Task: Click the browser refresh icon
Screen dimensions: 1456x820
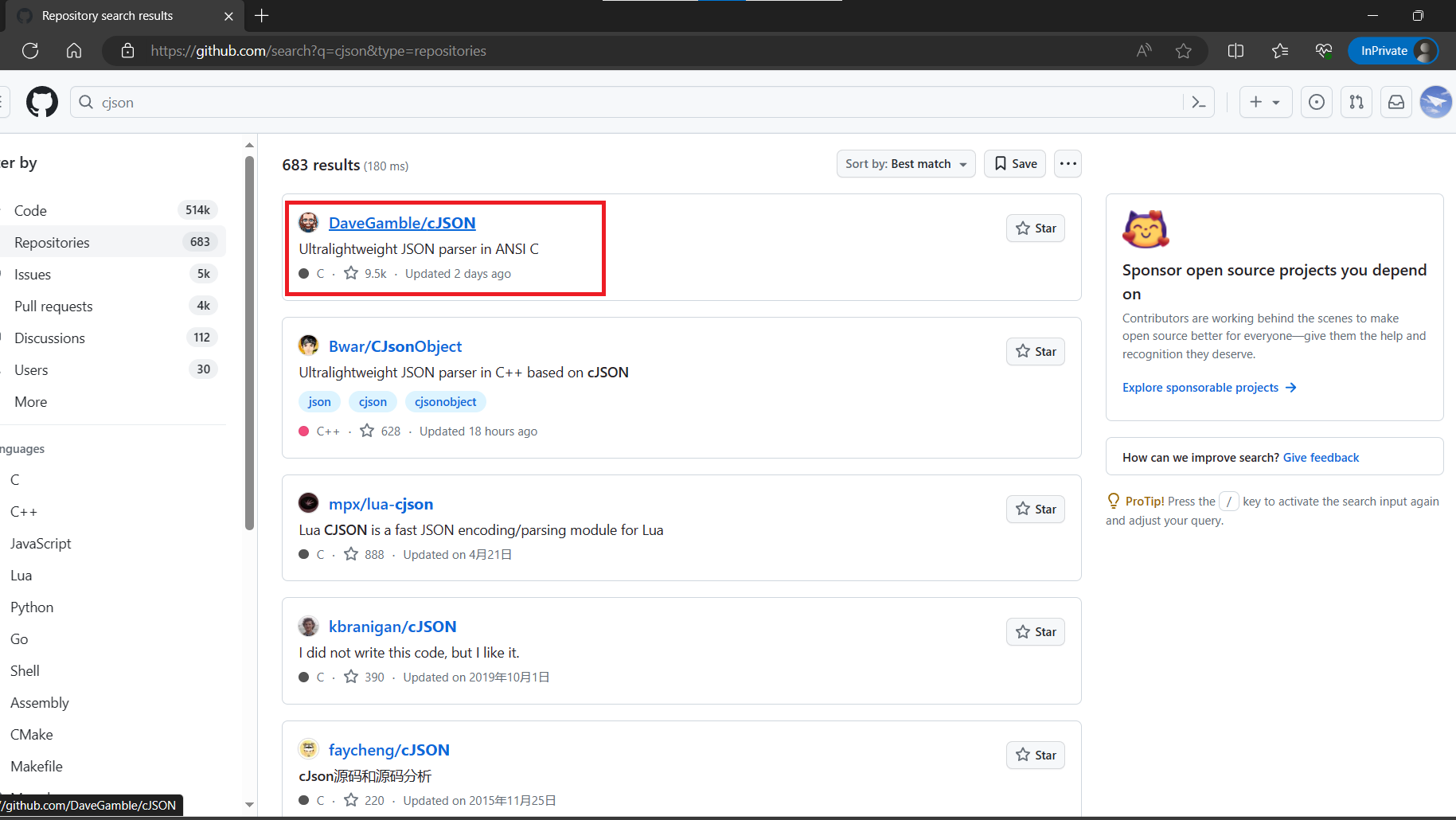Action: pyautogui.click(x=30, y=51)
